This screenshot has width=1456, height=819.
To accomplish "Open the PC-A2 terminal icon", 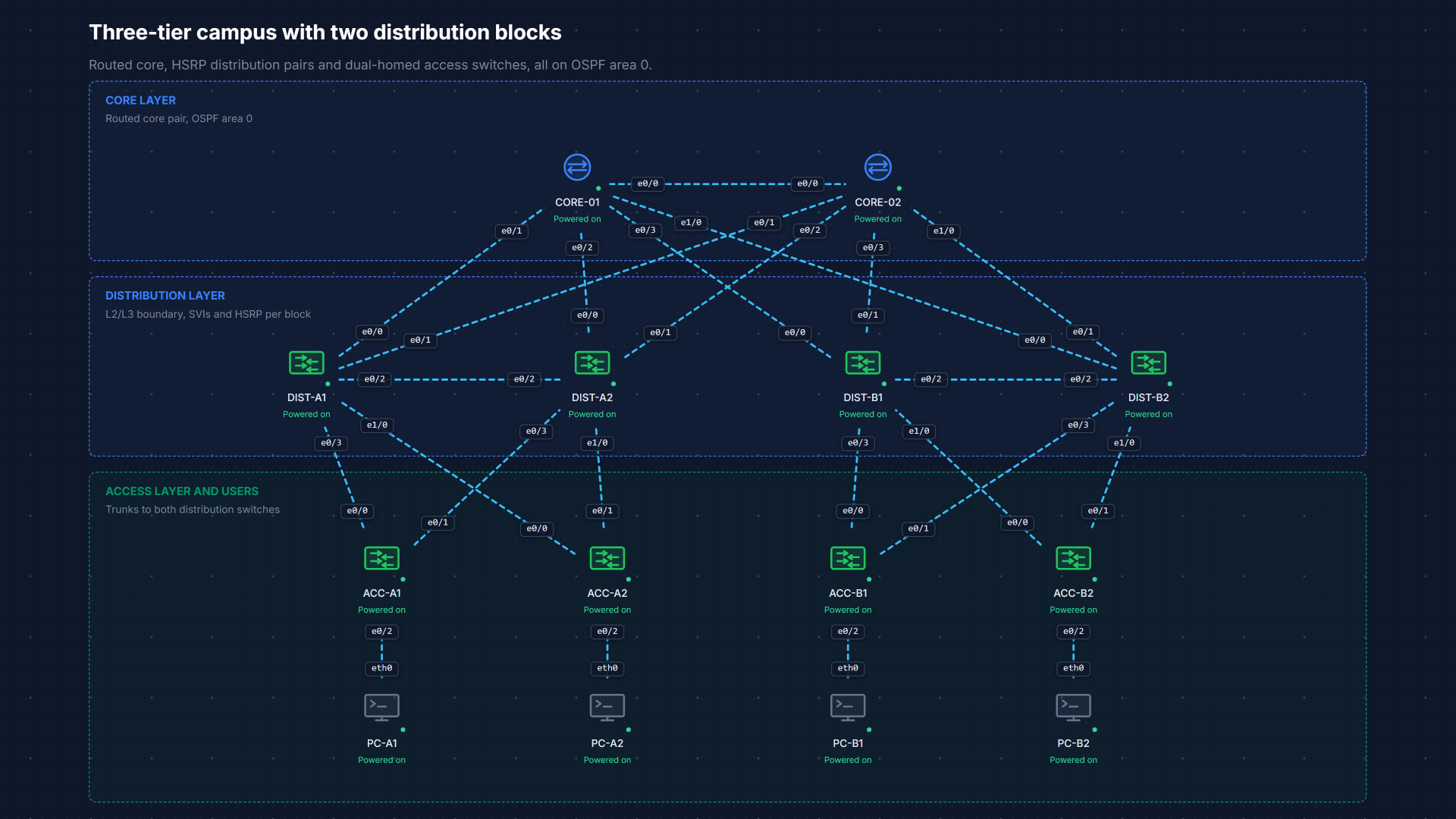I will [x=607, y=708].
